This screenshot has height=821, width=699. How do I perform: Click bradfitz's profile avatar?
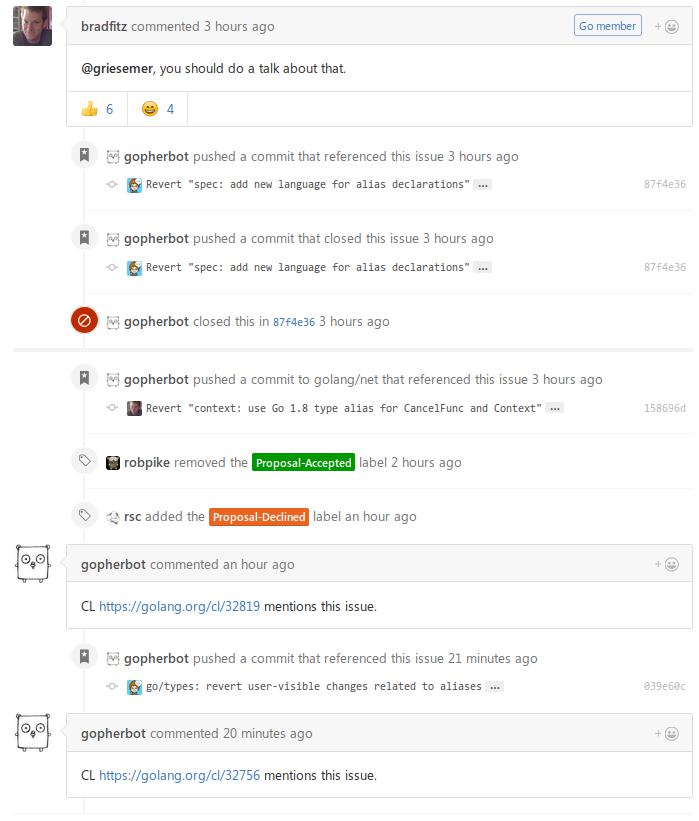click(x=32, y=25)
